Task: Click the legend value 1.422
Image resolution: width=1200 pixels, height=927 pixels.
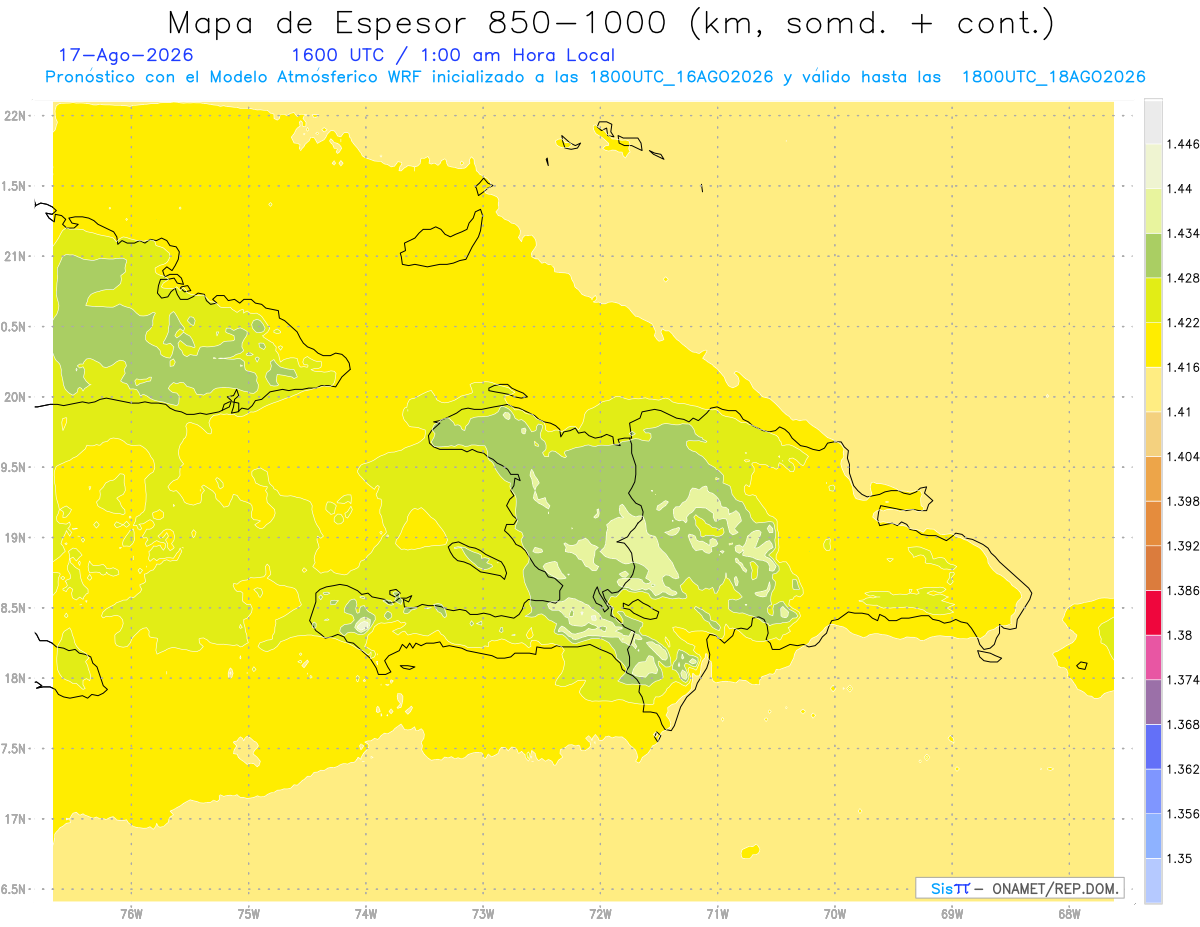Action: click(x=1183, y=322)
